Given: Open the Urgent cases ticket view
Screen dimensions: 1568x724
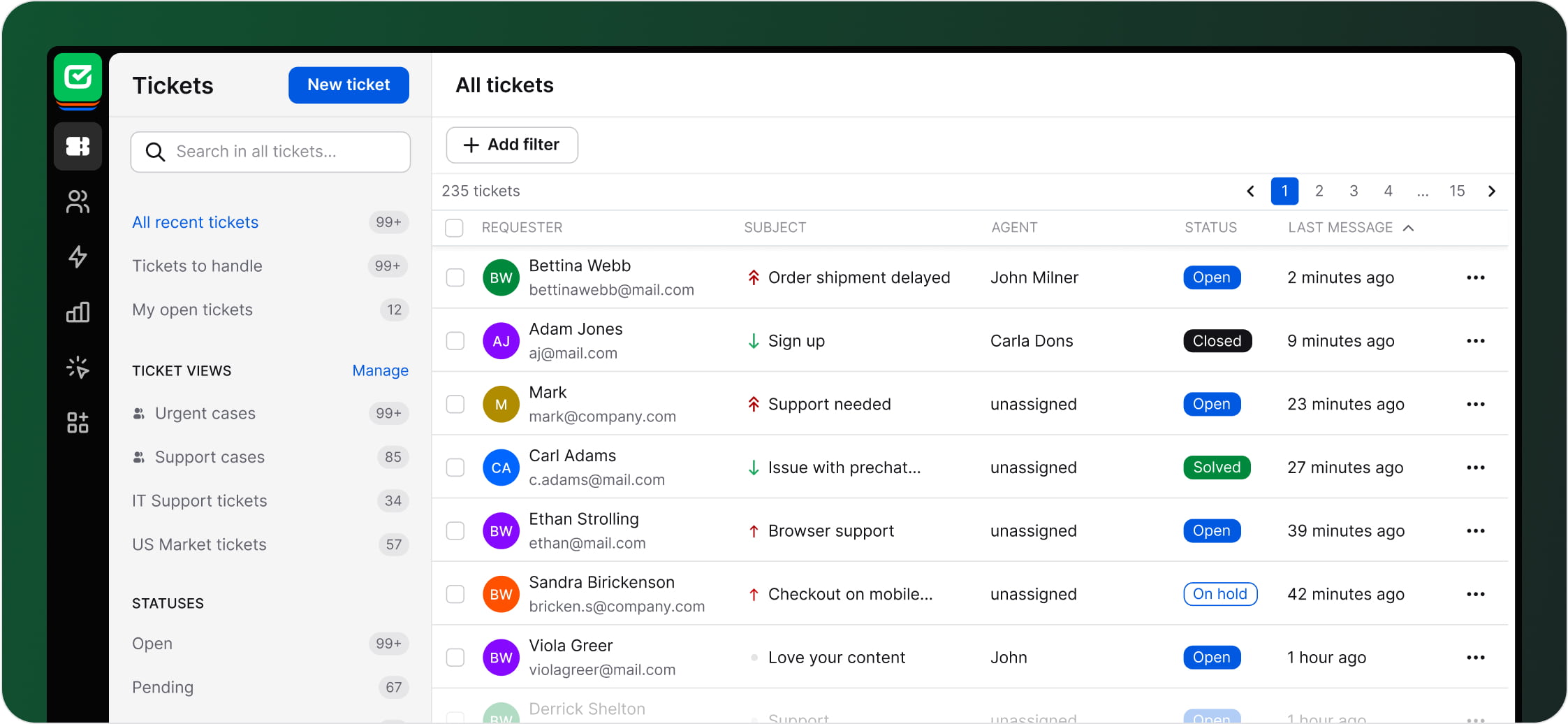Looking at the screenshot, I should coord(204,413).
